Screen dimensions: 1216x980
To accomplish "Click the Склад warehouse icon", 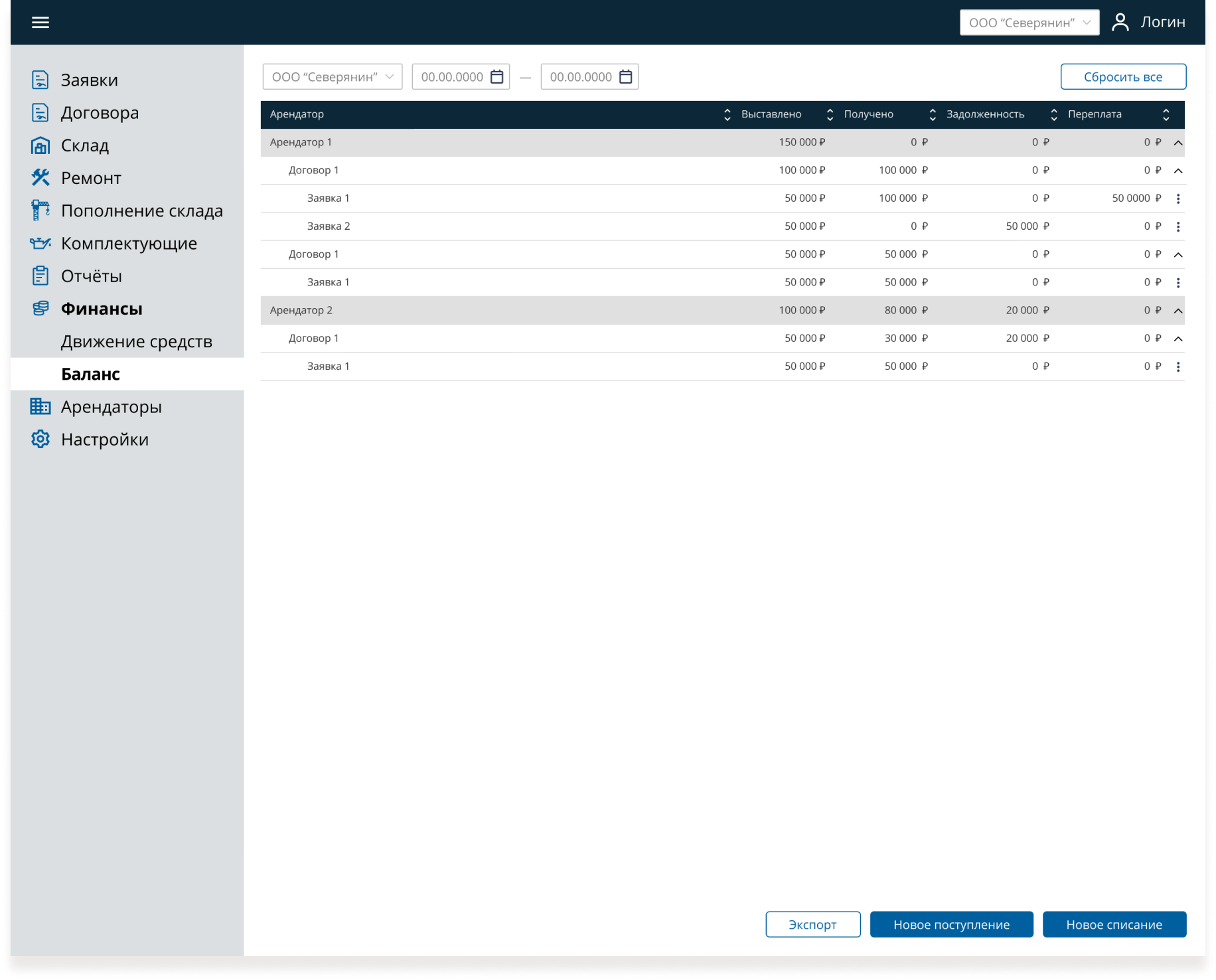I will point(40,145).
